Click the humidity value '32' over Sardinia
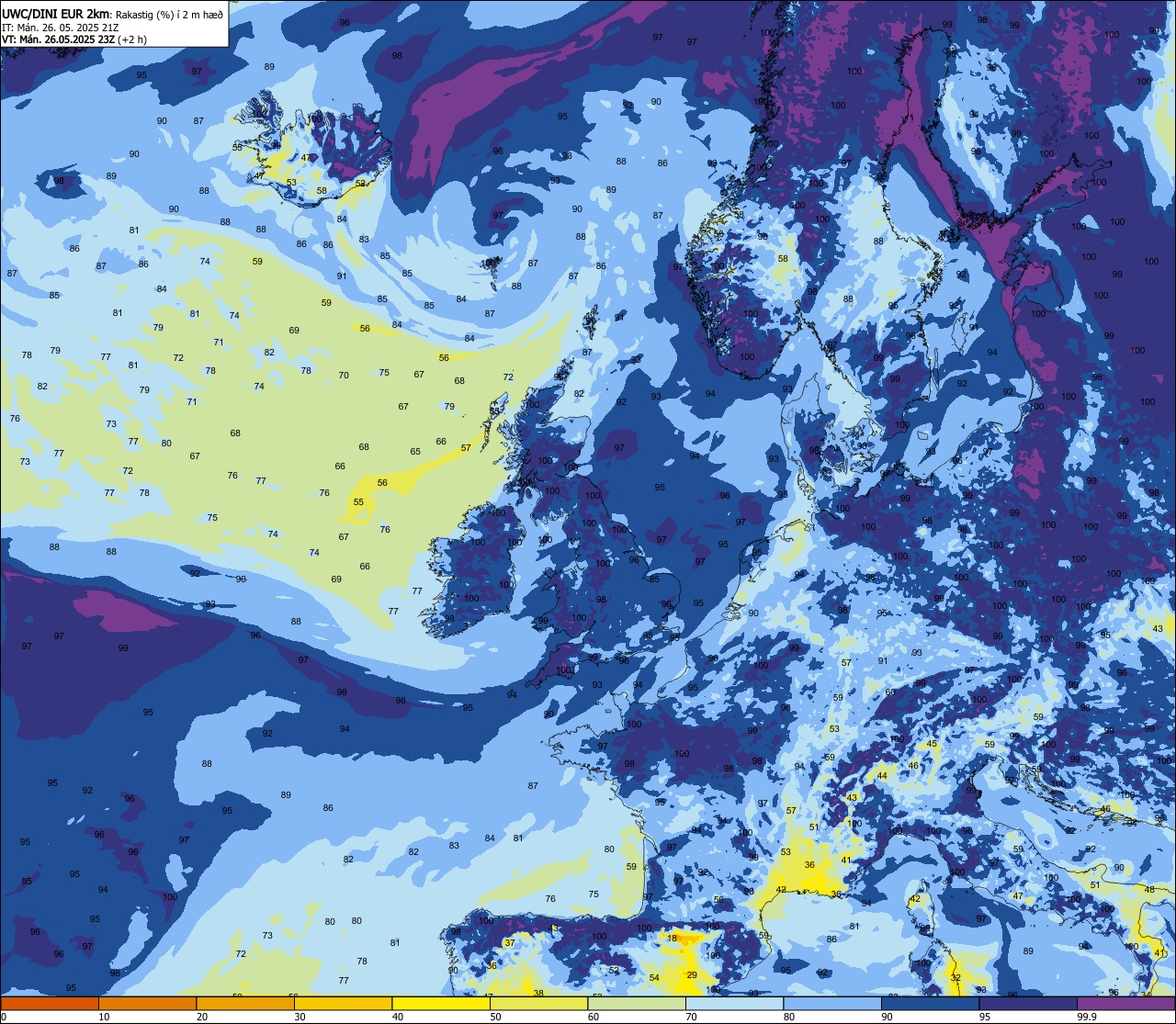 (x=955, y=978)
